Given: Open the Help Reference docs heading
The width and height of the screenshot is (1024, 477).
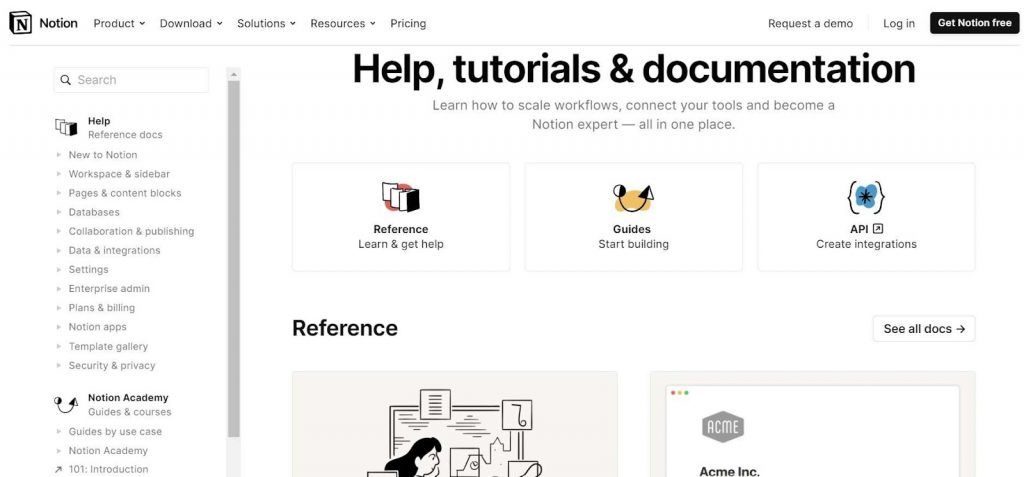Looking at the screenshot, I should [108, 127].
